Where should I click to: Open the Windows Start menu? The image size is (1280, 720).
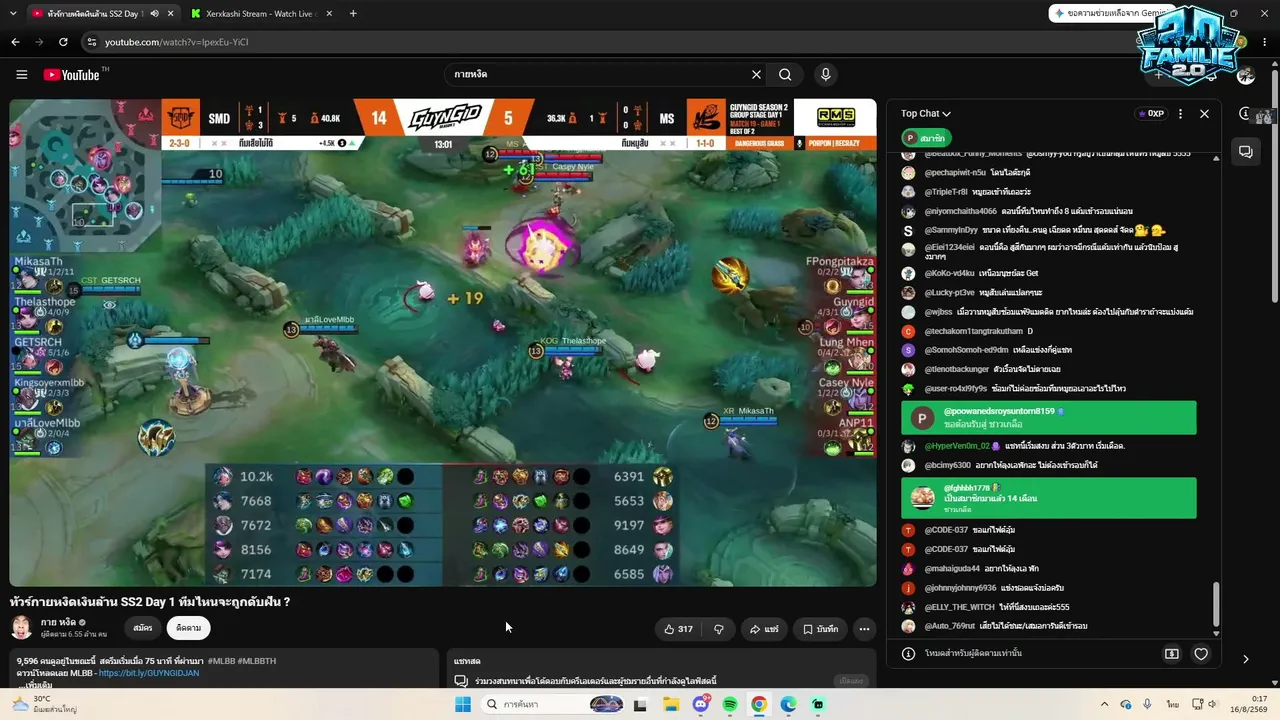pos(462,704)
